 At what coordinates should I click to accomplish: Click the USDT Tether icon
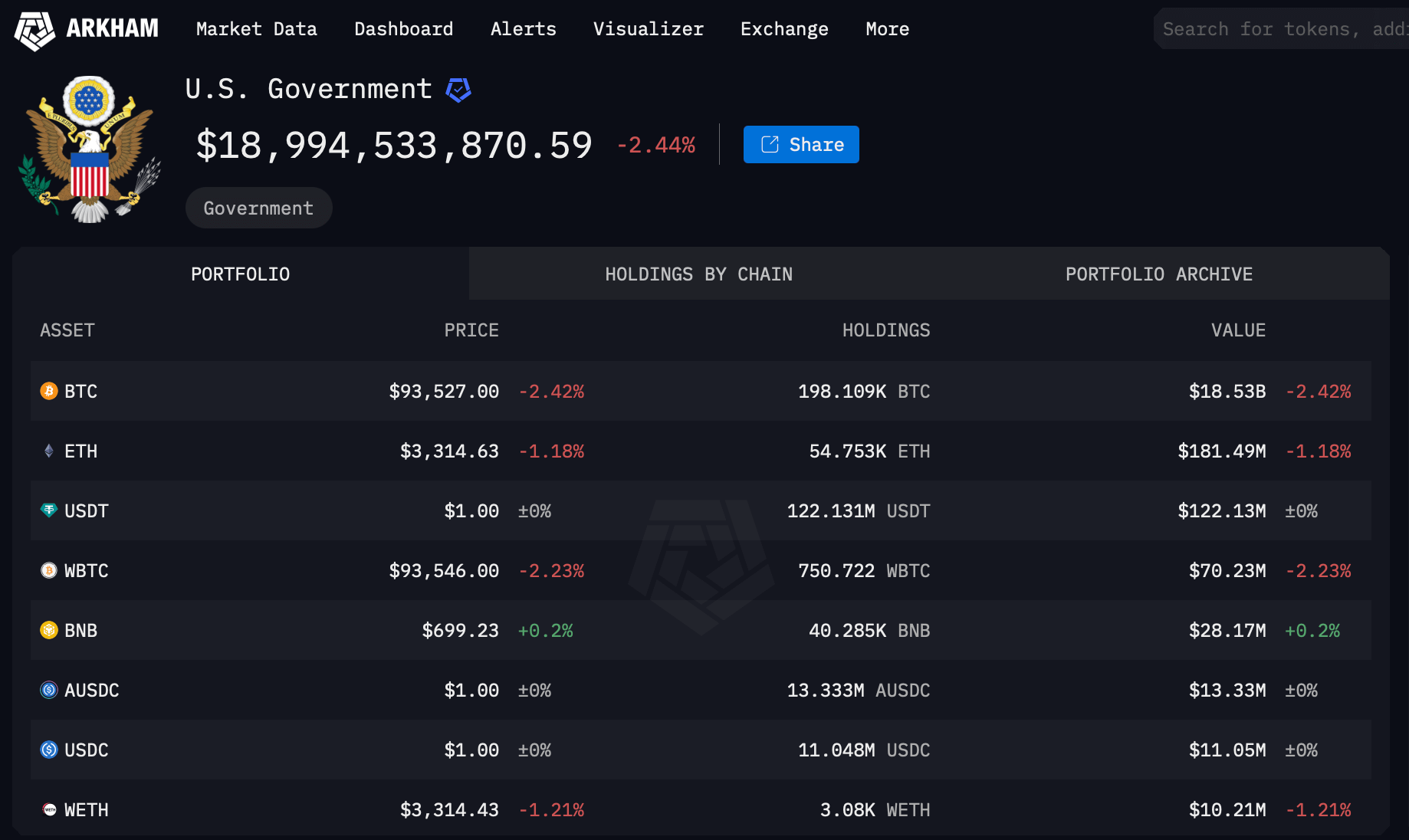49,510
